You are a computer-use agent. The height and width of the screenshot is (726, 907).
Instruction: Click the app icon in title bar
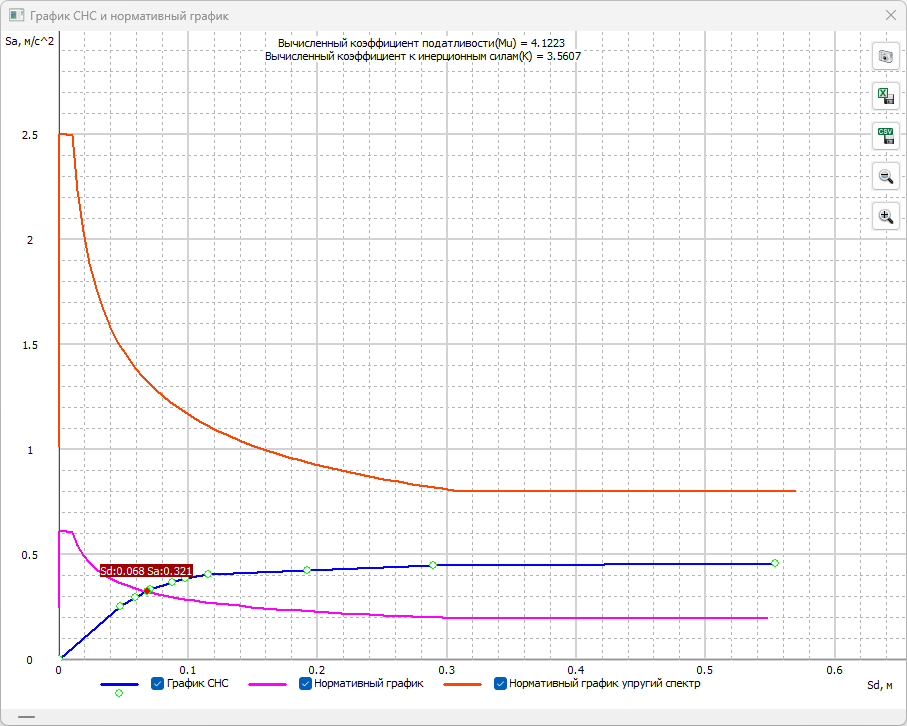point(16,16)
